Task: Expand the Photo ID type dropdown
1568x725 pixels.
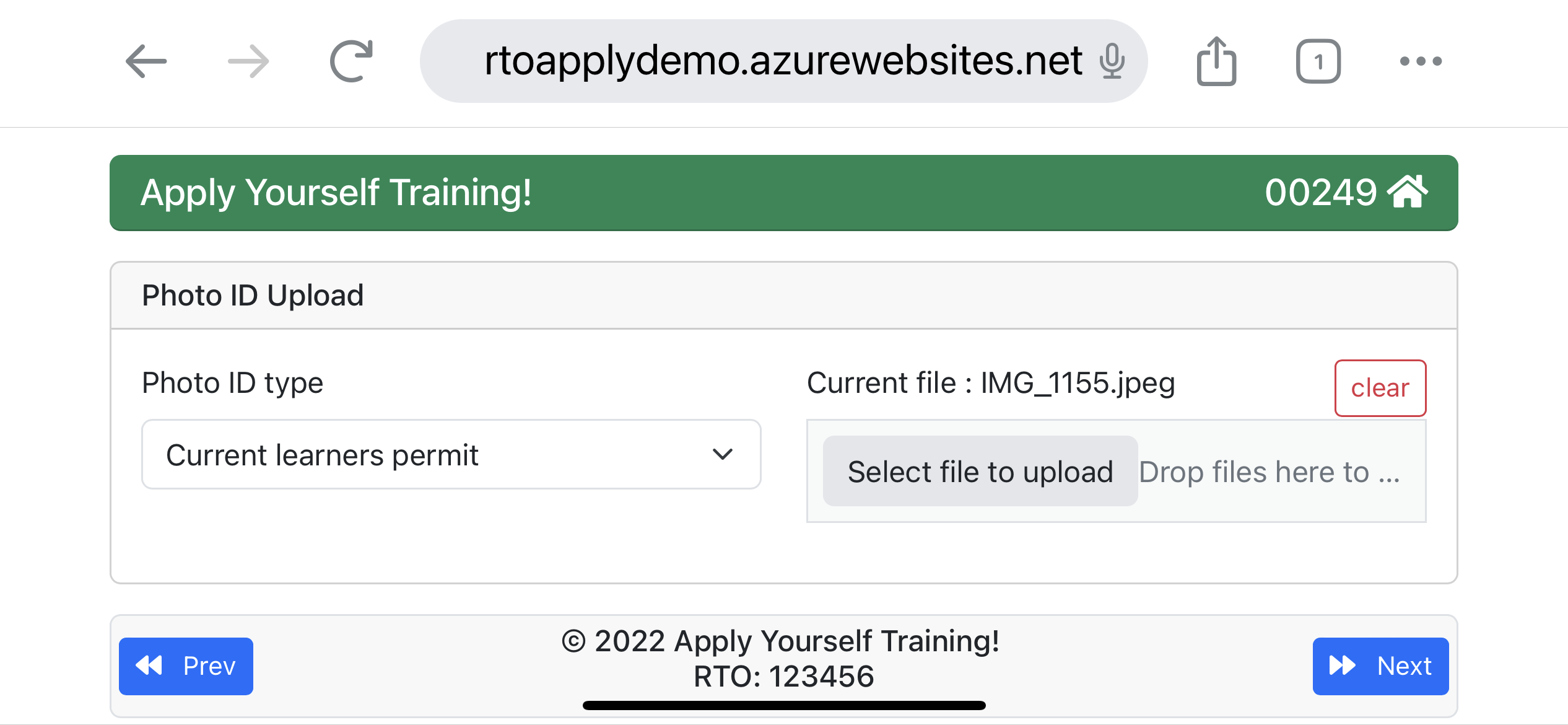Action: pyautogui.click(x=451, y=455)
